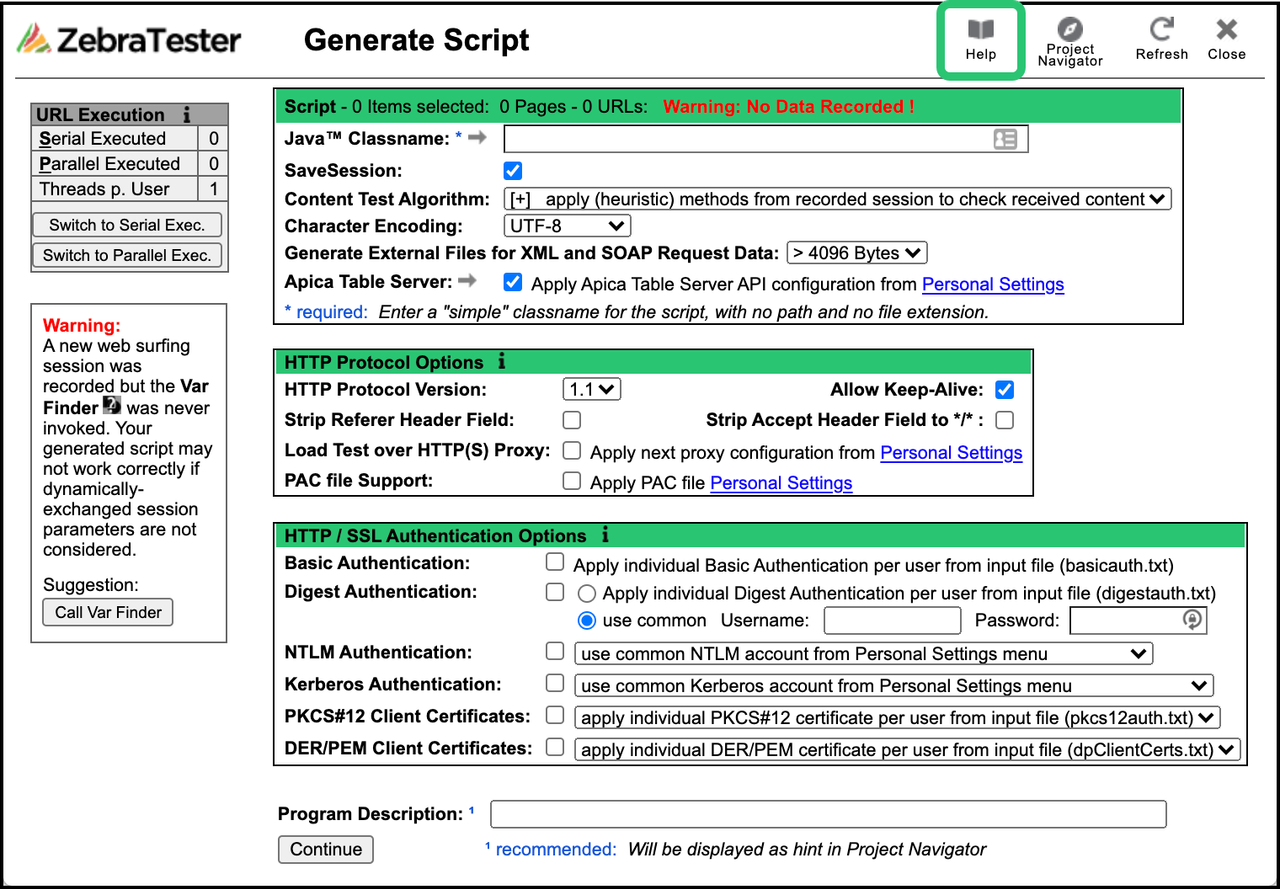Click into the Program Description text field
This screenshot has height=889, width=1280.
(x=828, y=814)
